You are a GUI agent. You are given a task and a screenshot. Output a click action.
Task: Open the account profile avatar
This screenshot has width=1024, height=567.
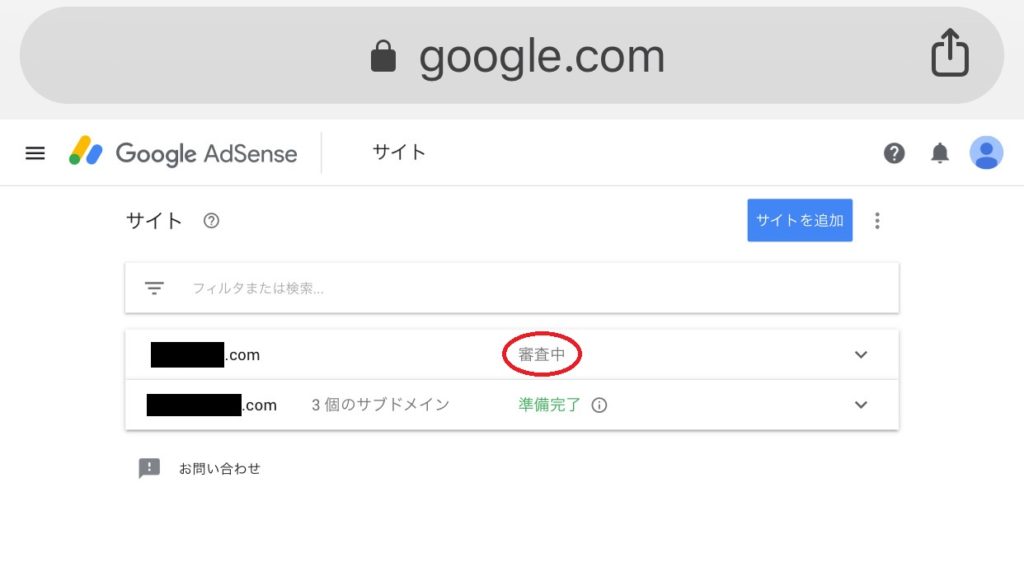(x=986, y=153)
